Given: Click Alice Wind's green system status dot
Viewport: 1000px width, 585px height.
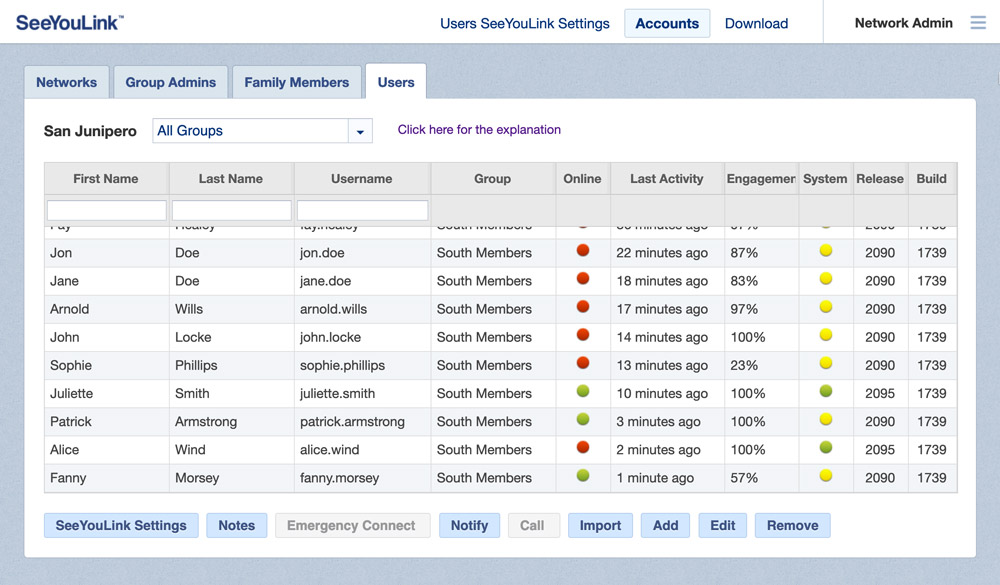Looking at the screenshot, I should tap(826, 447).
